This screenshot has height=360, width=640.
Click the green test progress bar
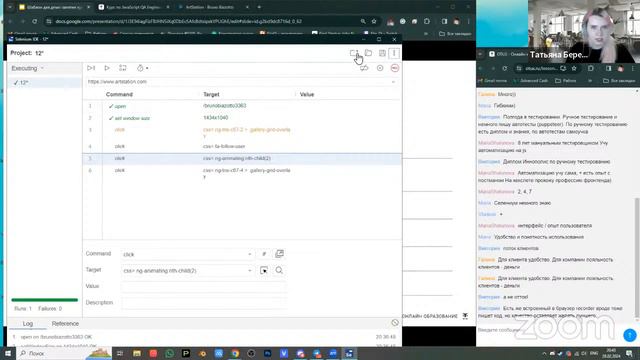(44, 300)
